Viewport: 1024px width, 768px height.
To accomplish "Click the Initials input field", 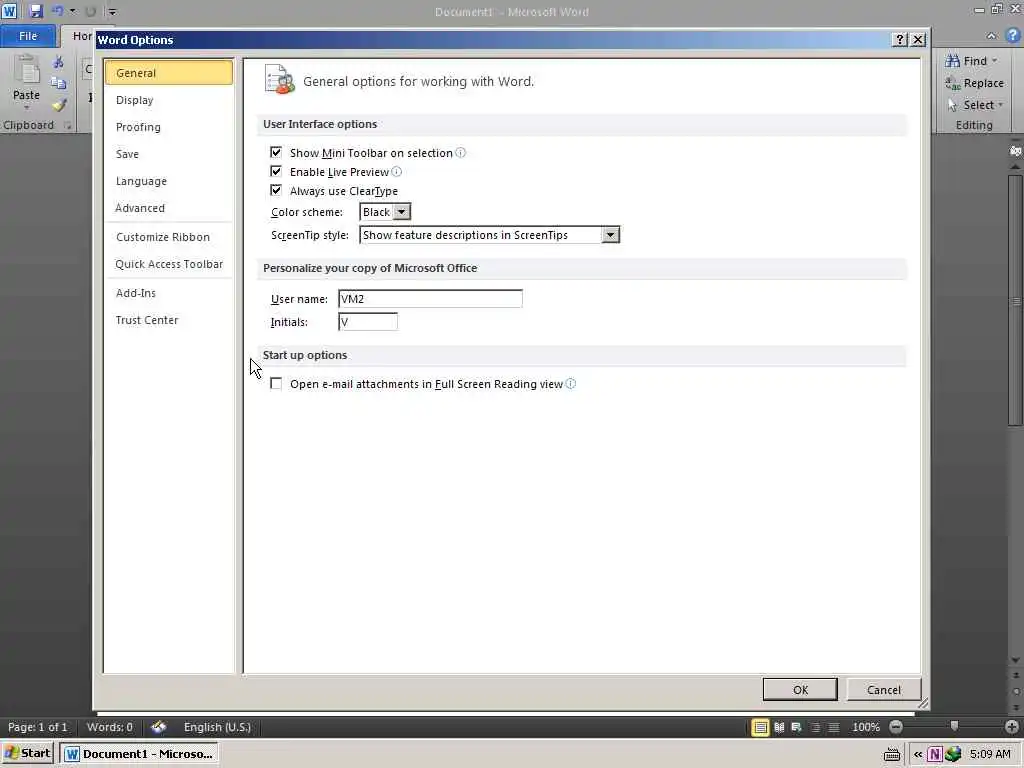I will (368, 321).
